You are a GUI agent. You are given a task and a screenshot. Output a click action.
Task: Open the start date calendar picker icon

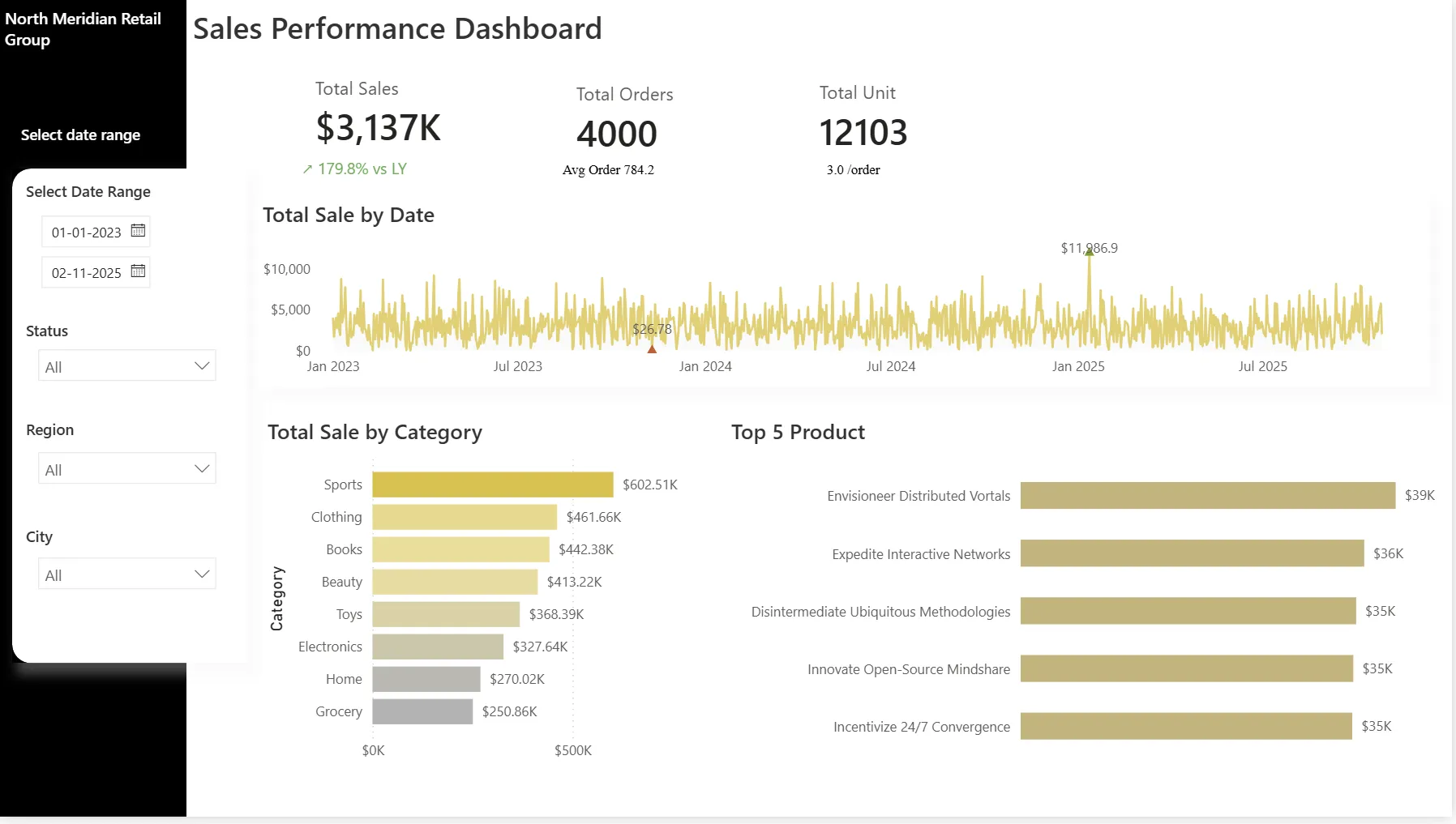(x=138, y=231)
